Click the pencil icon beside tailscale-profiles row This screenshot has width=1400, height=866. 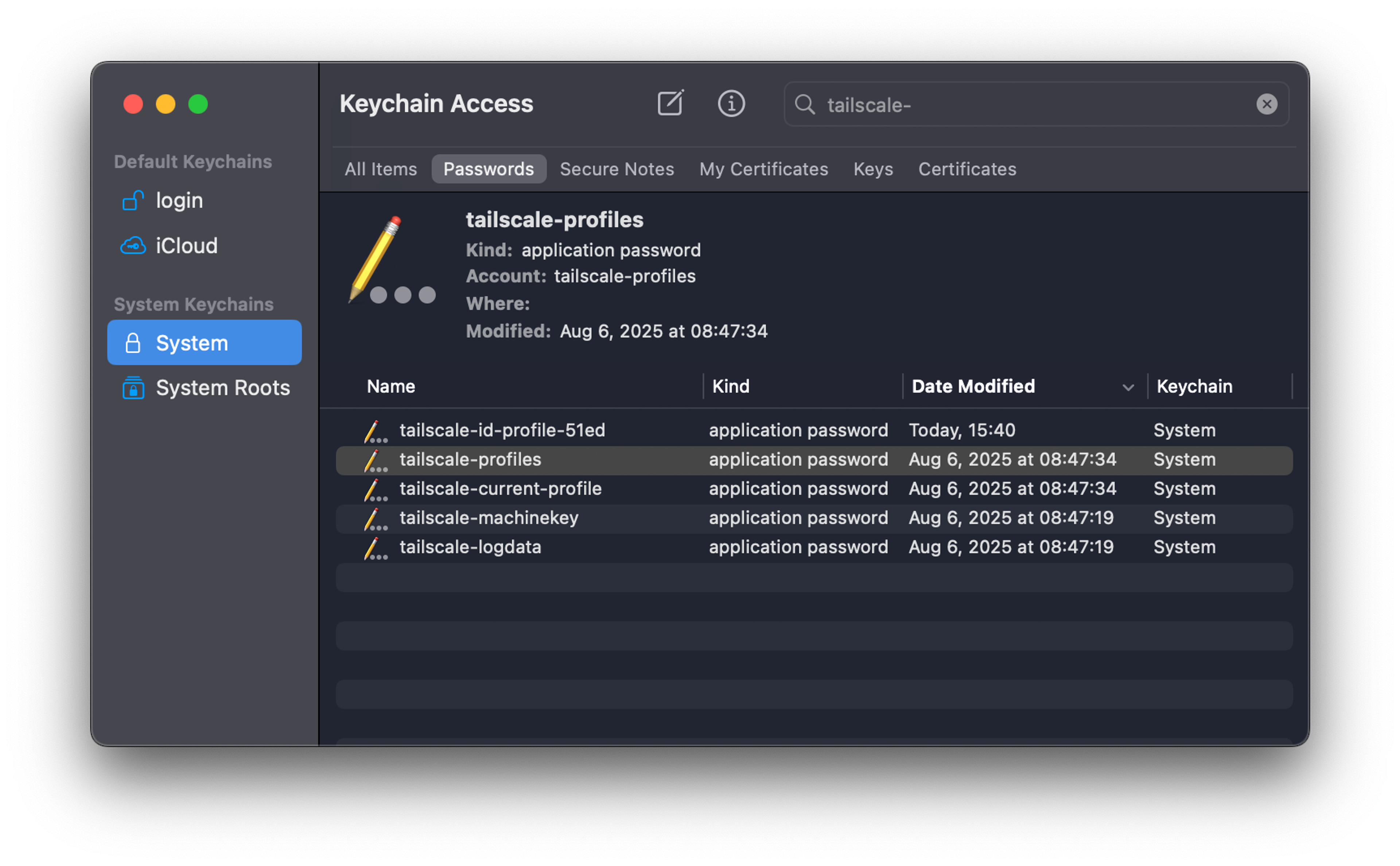375,460
